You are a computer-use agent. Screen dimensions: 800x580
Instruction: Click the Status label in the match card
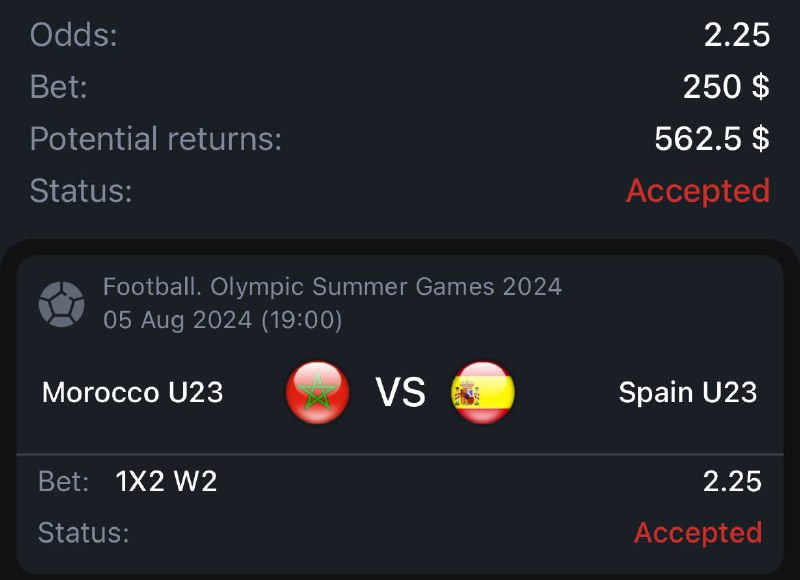[83, 533]
